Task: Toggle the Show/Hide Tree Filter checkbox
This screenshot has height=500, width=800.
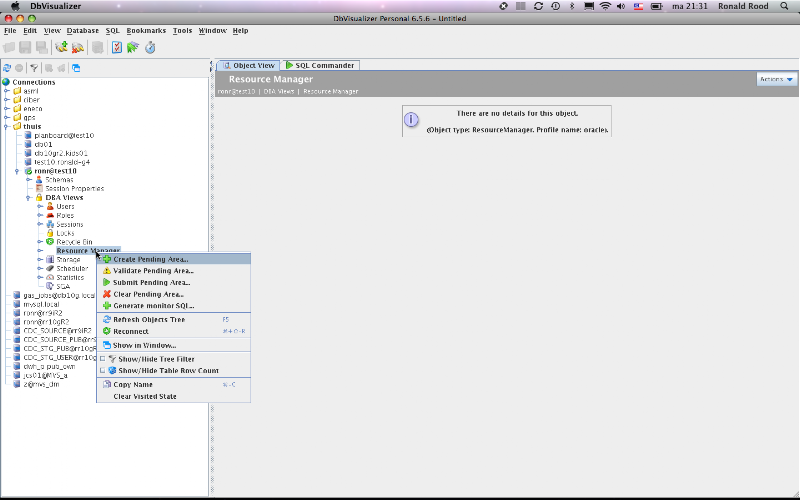Action: [103, 359]
